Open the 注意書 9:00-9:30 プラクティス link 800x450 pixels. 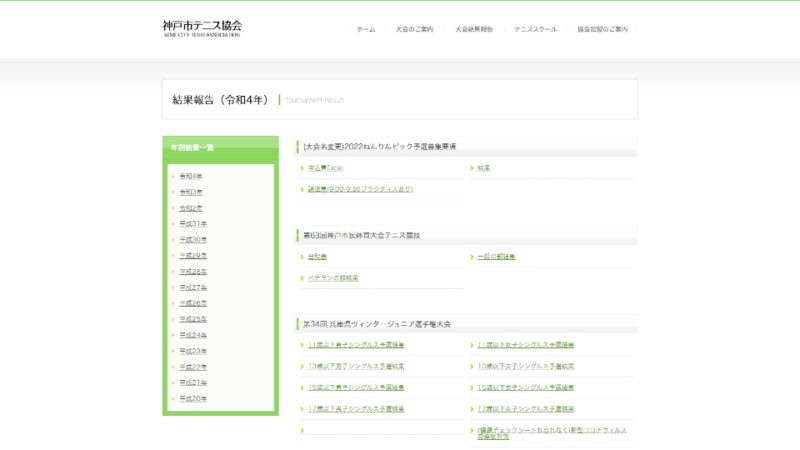(360, 189)
